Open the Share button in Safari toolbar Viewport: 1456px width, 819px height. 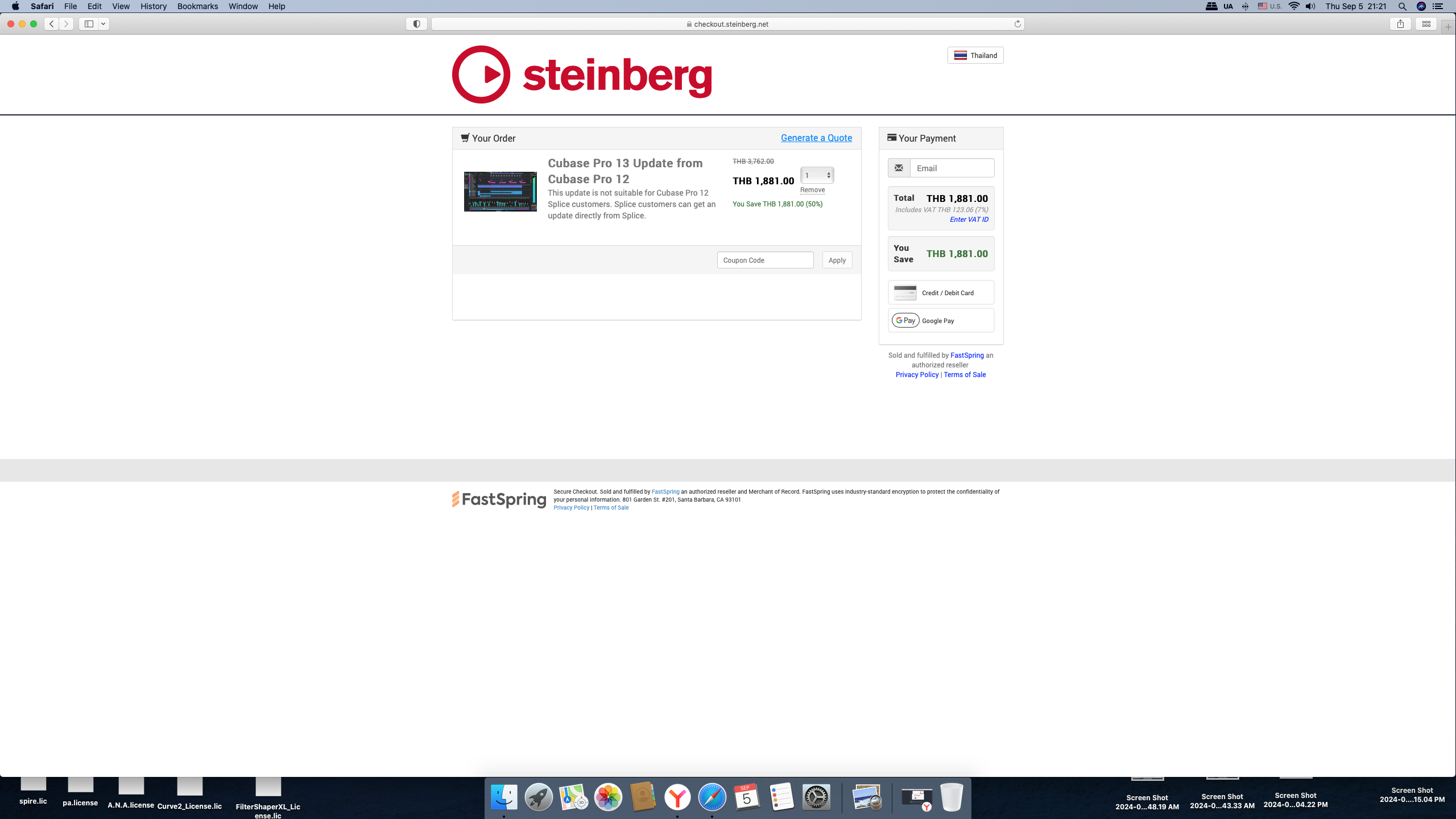click(1400, 24)
